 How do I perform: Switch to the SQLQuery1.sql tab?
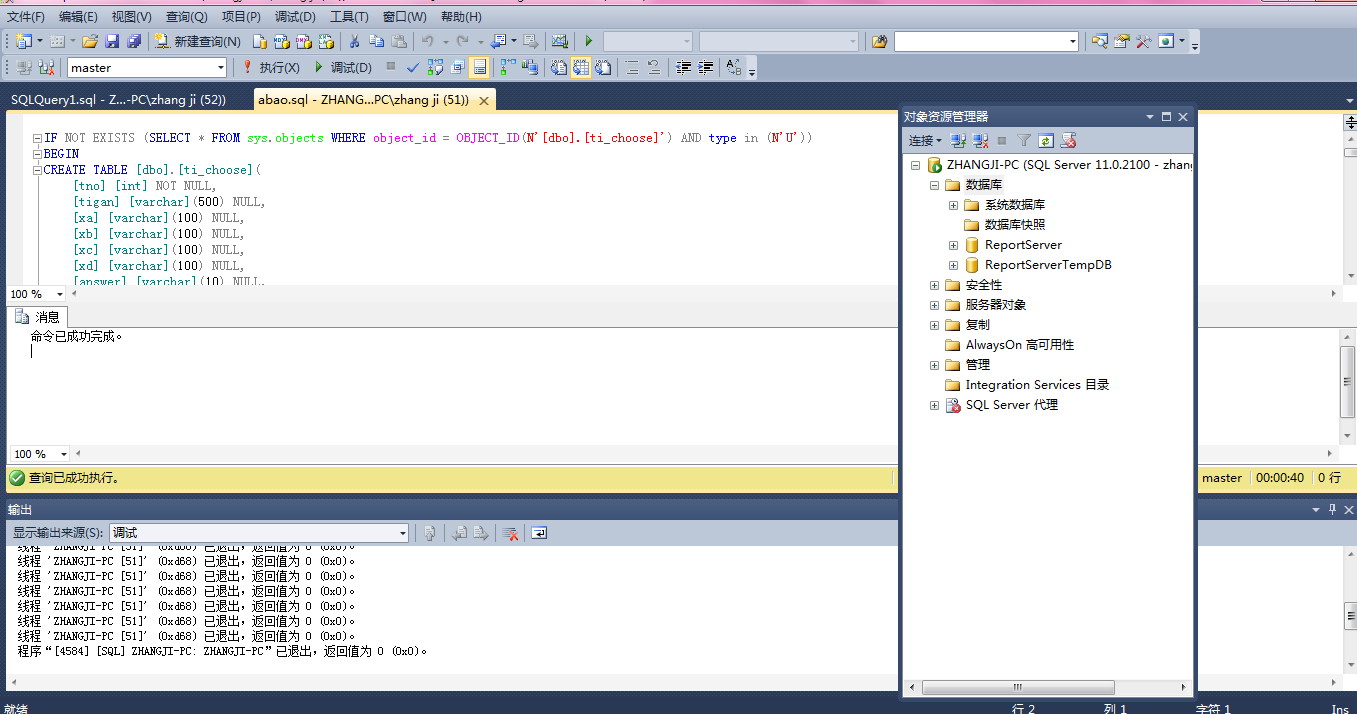pos(118,100)
